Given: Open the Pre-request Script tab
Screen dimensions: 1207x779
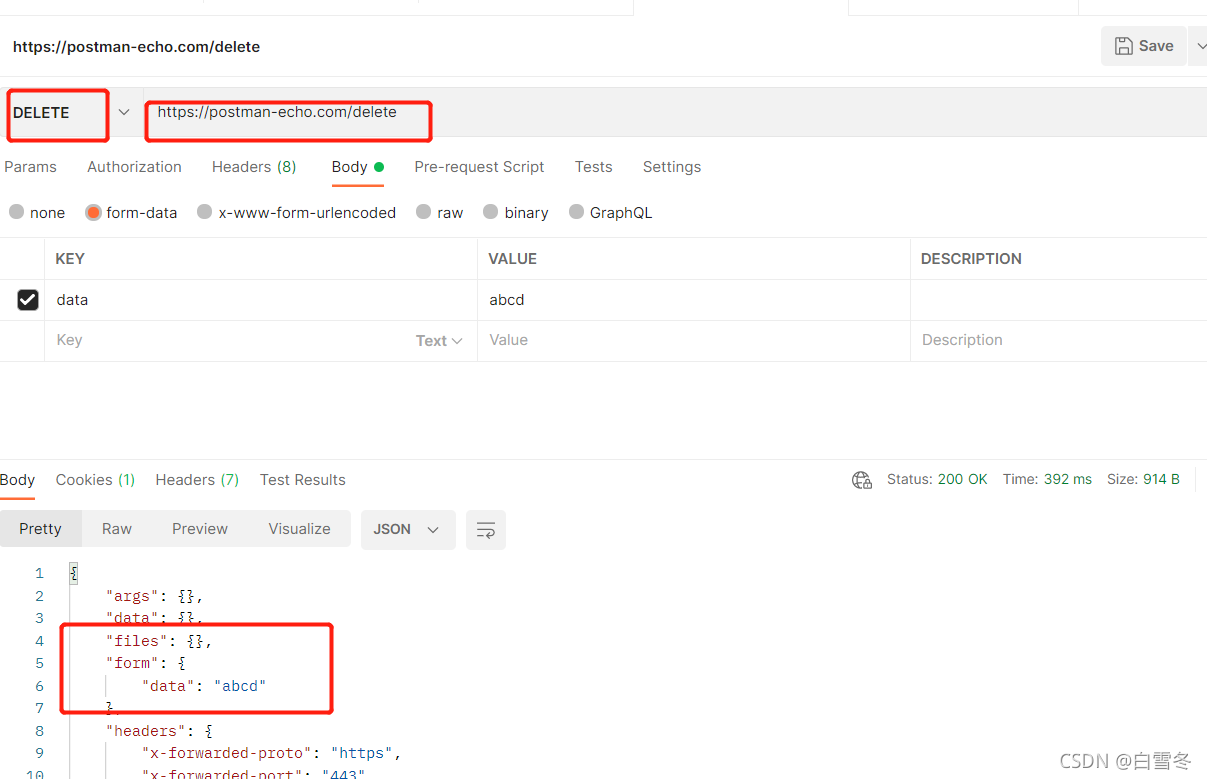Looking at the screenshot, I should click(479, 167).
